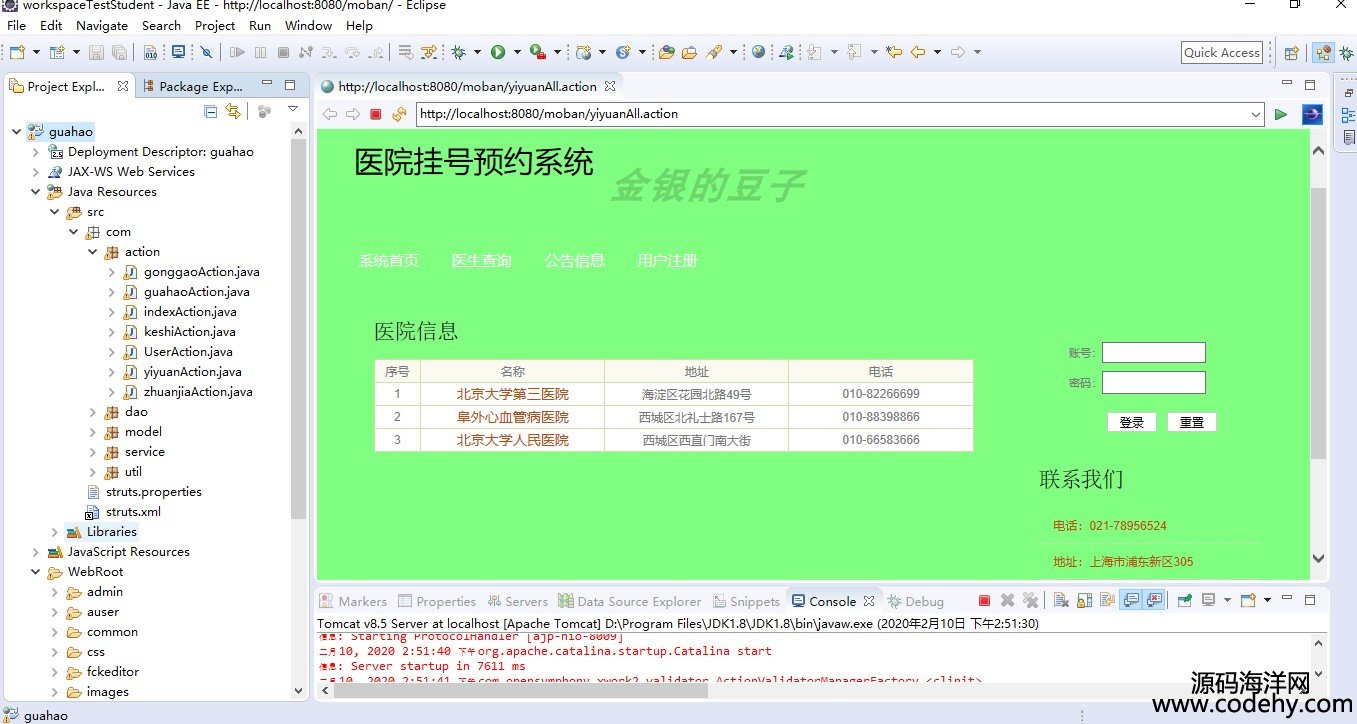Screen dimensions: 1357x724
Task: Open the Web Browser globe toolbar icon
Action: 758,52
